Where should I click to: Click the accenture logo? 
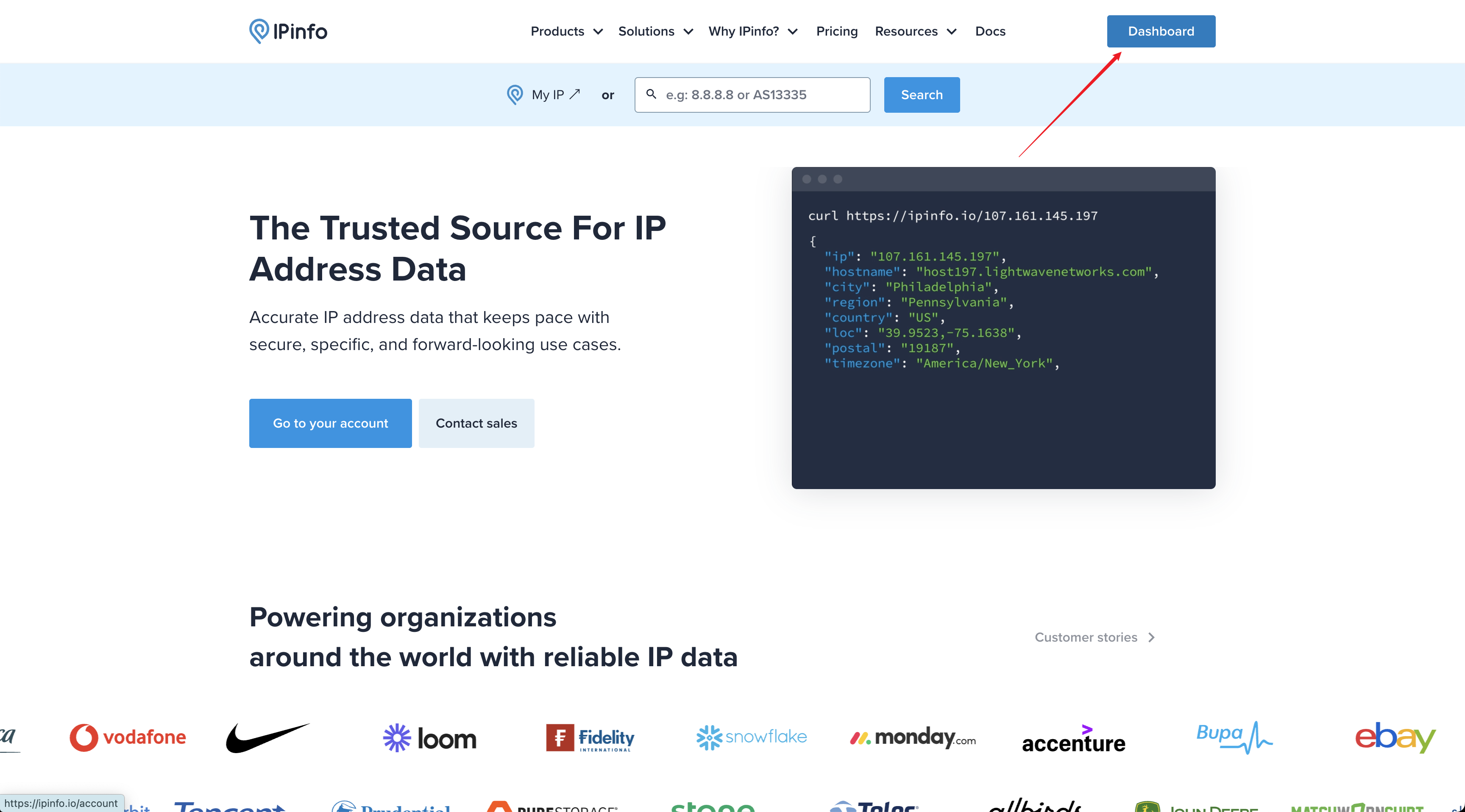pos(1073,739)
